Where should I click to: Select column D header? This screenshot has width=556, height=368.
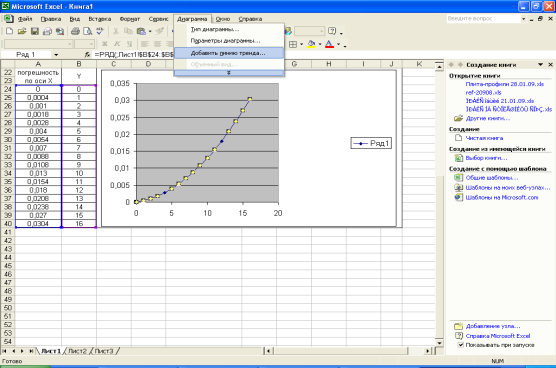pos(148,64)
